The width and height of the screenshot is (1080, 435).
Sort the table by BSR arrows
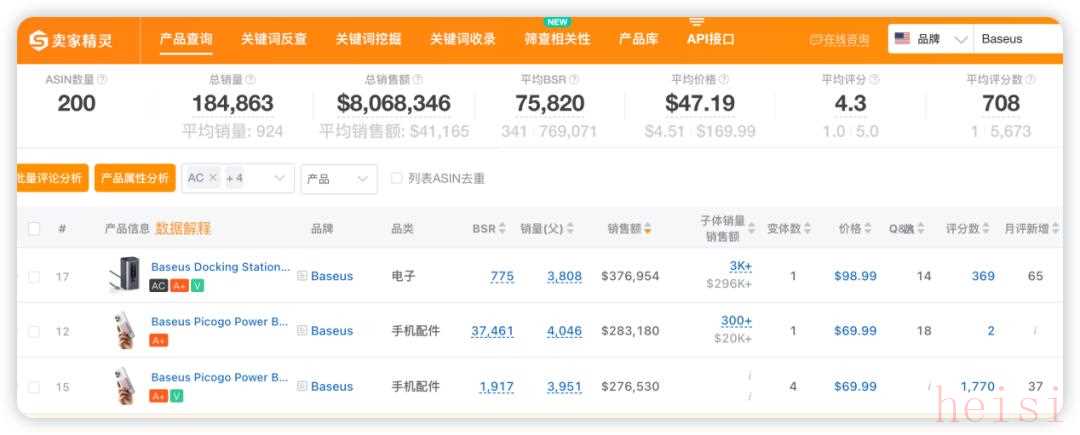click(503, 229)
